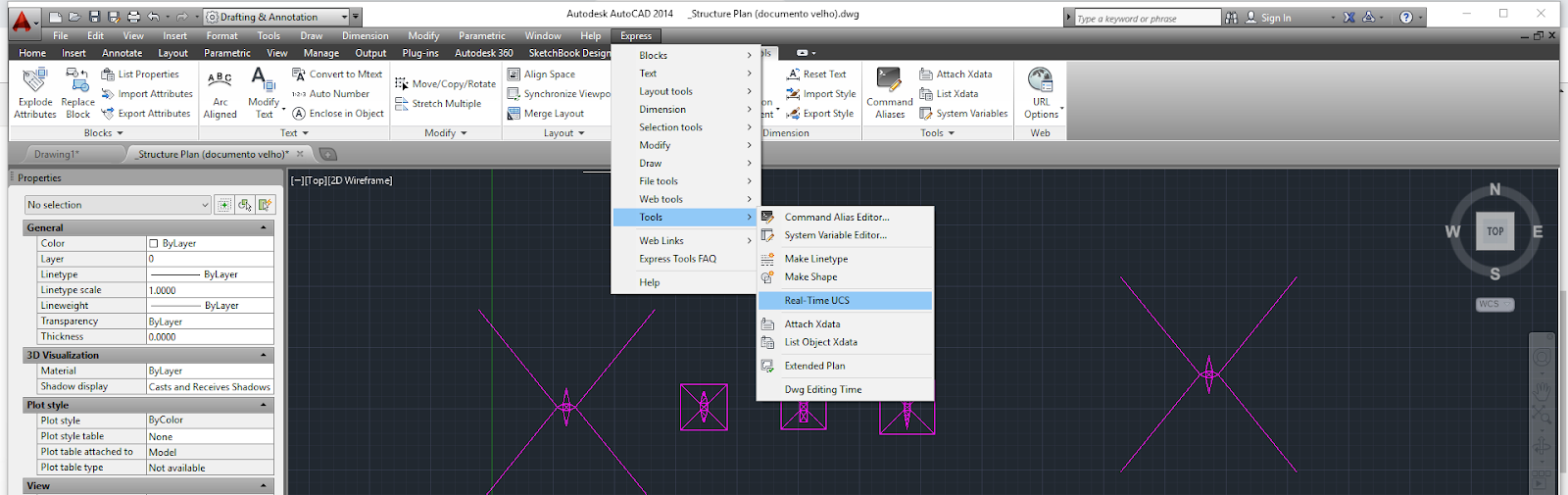The height and width of the screenshot is (495, 1568).
Task: Click the Undo arrow icon
Action: [153, 17]
